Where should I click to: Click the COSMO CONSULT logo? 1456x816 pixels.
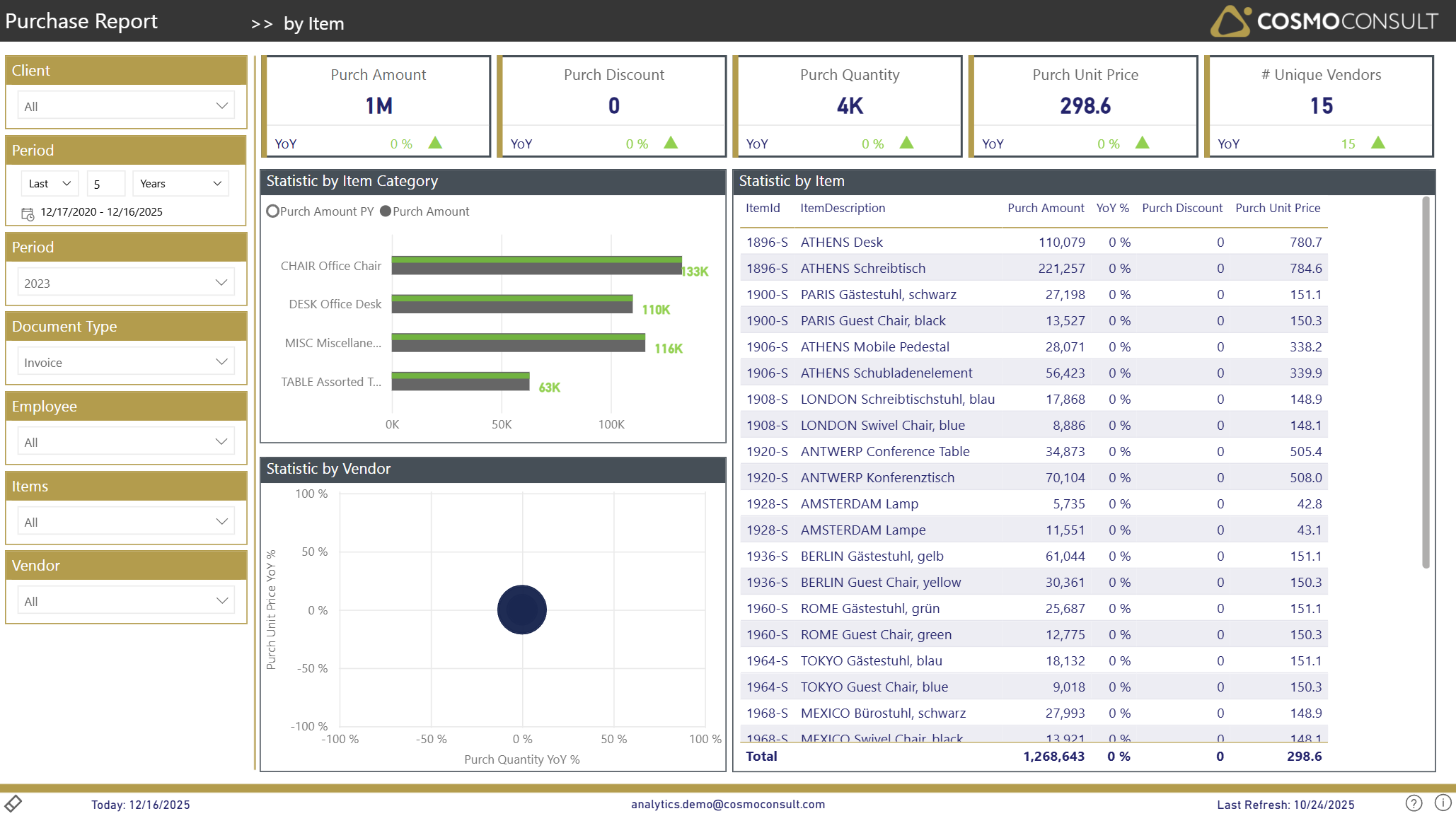[1324, 21]
